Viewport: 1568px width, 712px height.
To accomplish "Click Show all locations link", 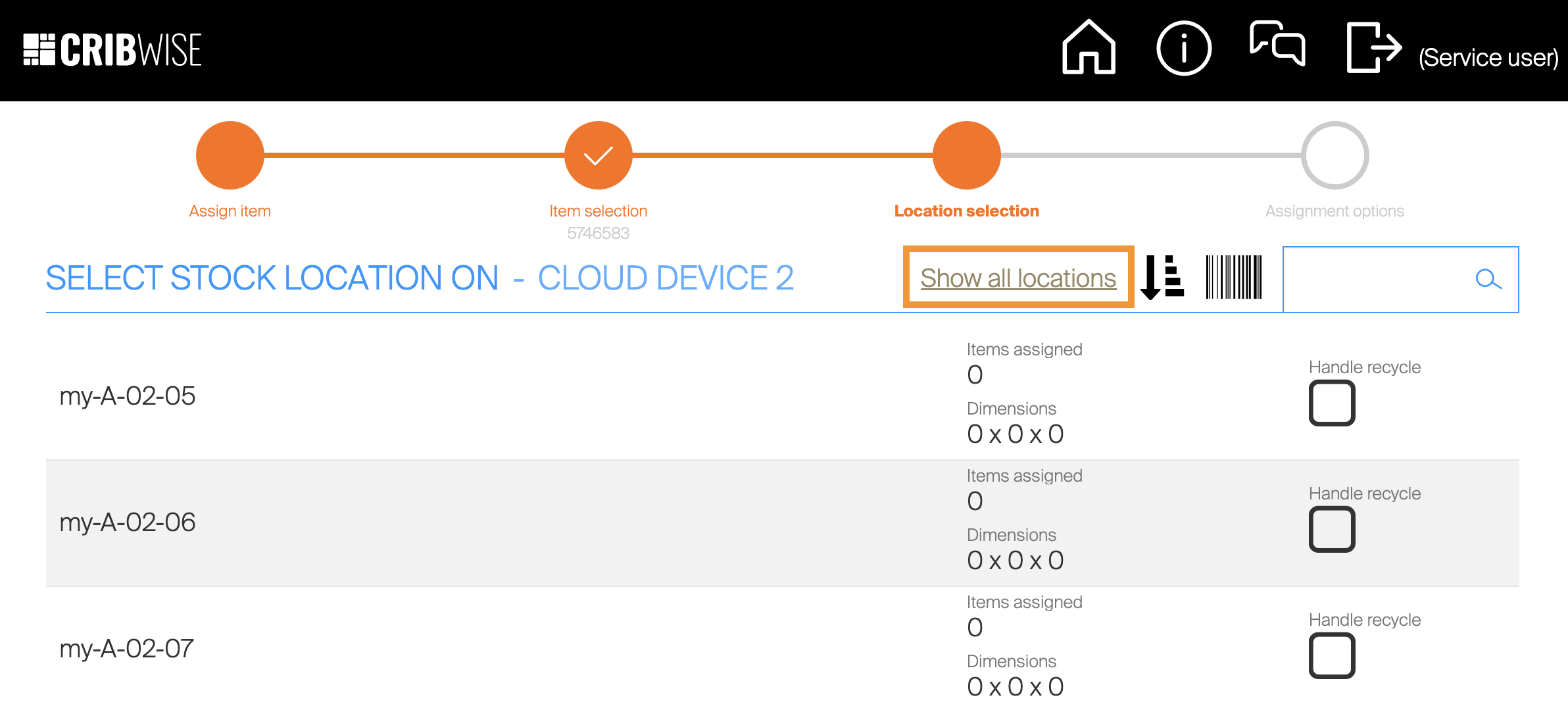I will [x=1018, y=278].
